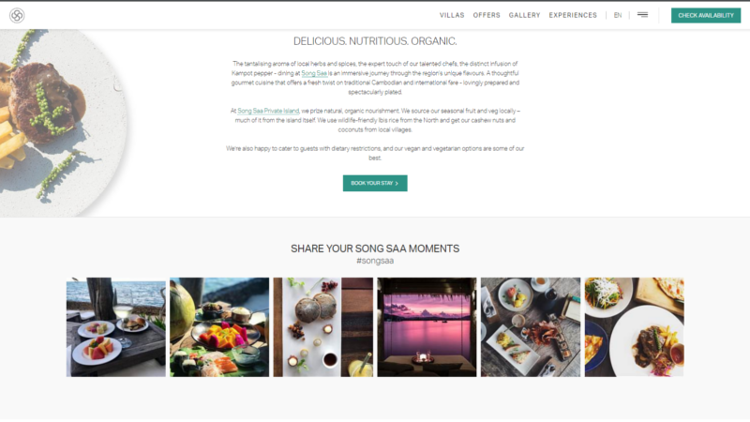The height and width of the screenshot is (422, 750).
Task: Open the fruit plates by sea photo
Action: coord(116,327)
